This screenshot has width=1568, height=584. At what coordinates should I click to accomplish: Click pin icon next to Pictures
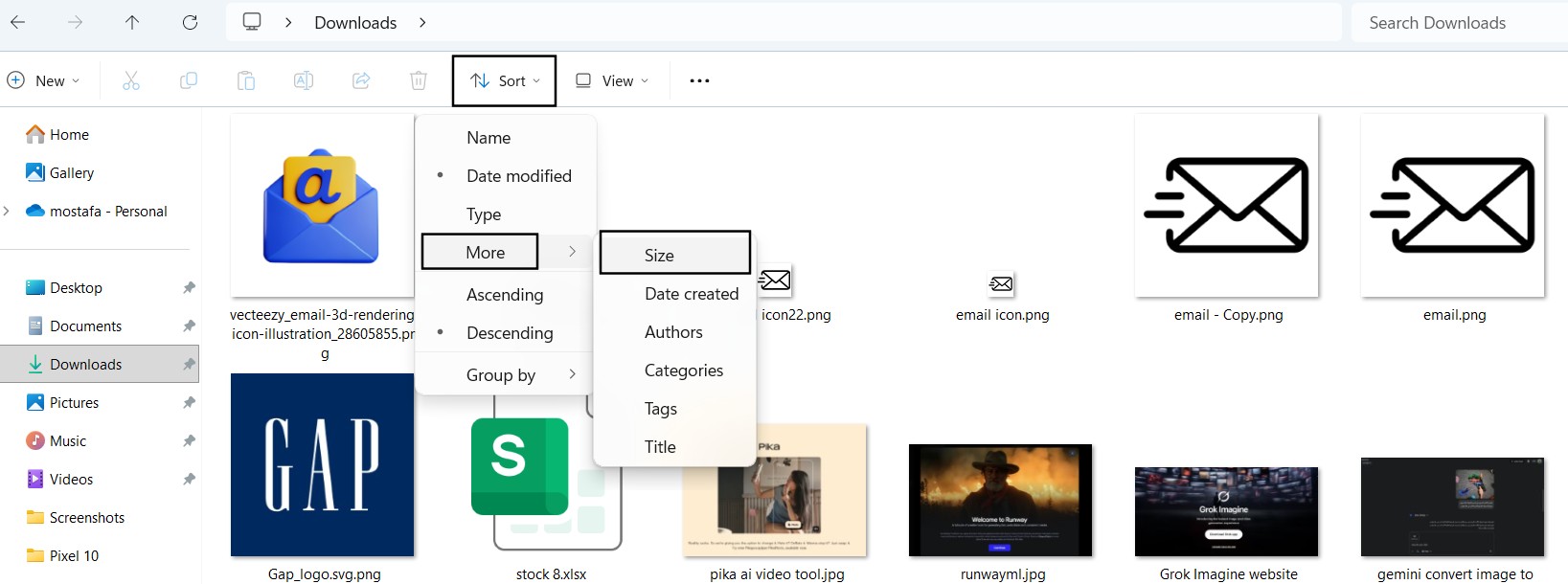[189, 402]
